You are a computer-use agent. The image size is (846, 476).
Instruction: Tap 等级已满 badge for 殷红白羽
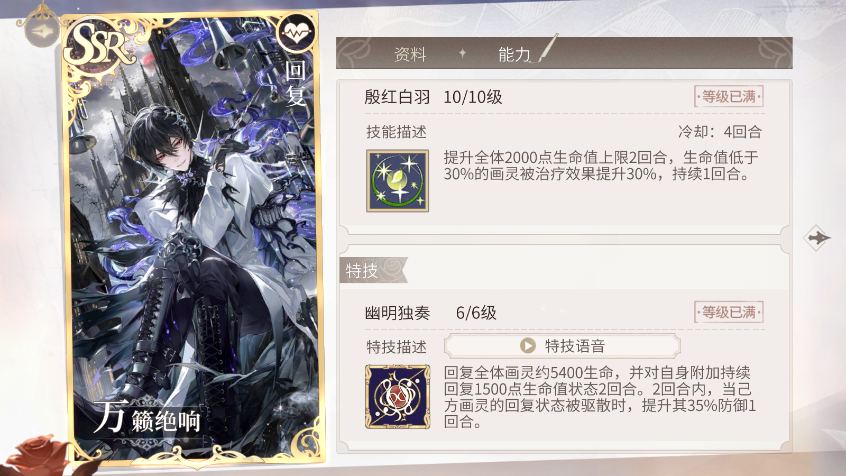pyautogui.click(x=729, y=97)
